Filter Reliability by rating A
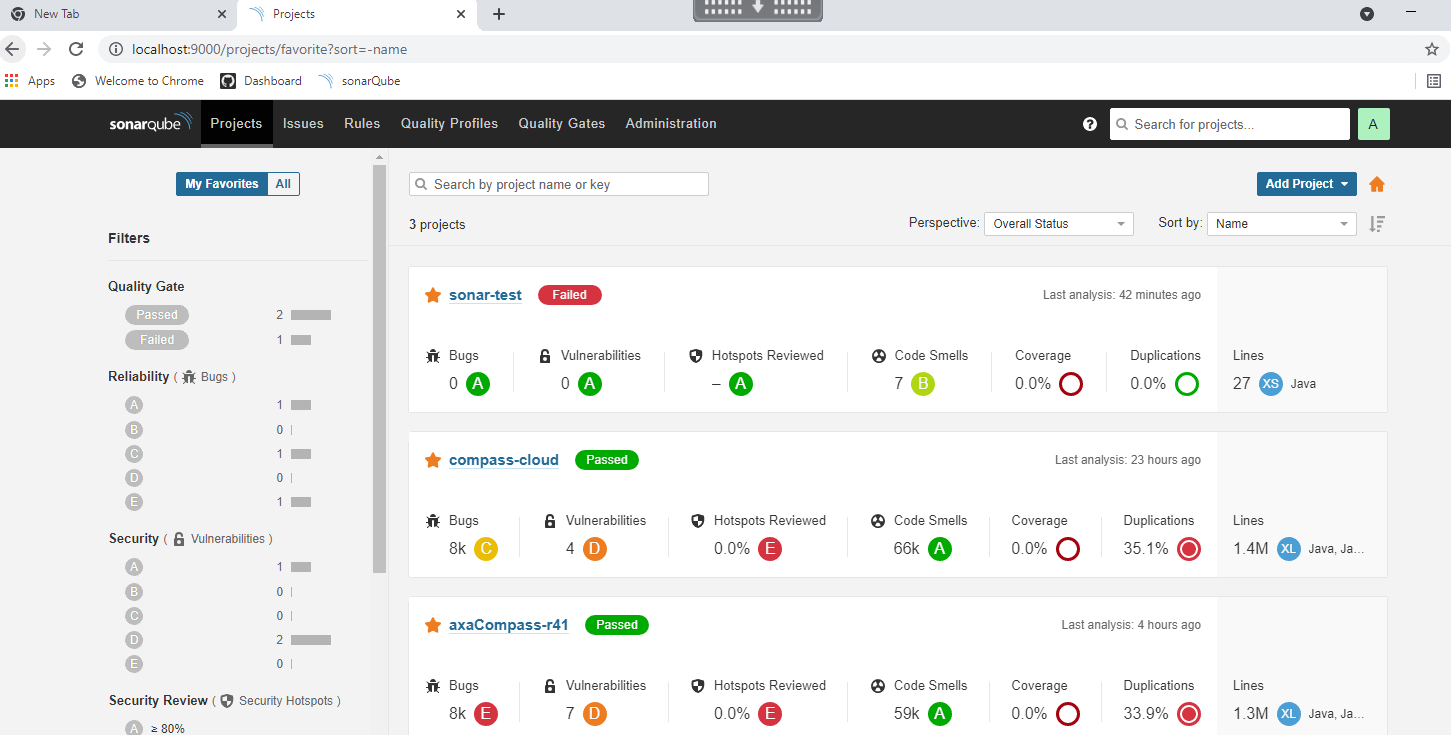1451x735 pixels. coord(134,405)
